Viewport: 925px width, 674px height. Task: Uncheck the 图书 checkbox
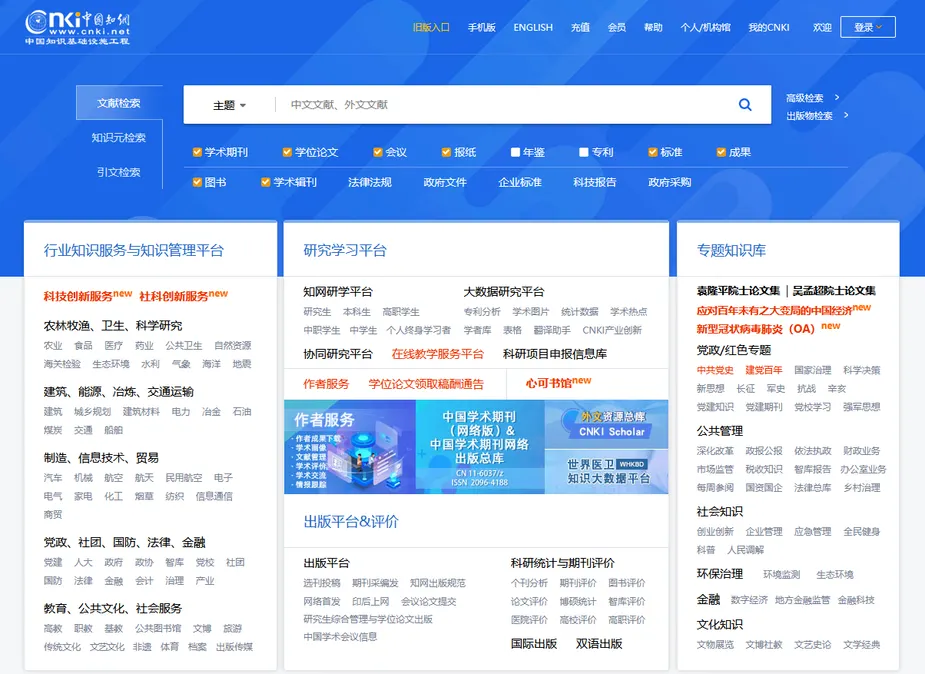(x=197, y=182)
